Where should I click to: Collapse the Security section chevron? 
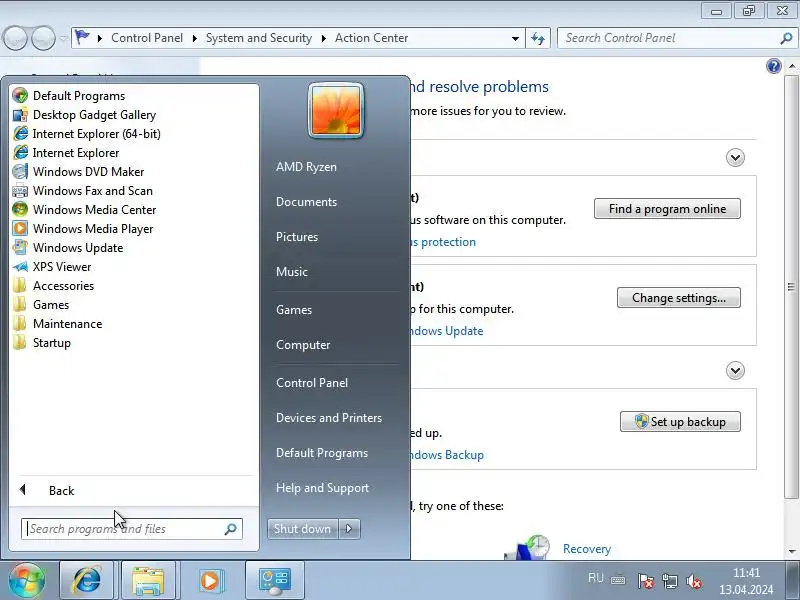tap(735, 157)
